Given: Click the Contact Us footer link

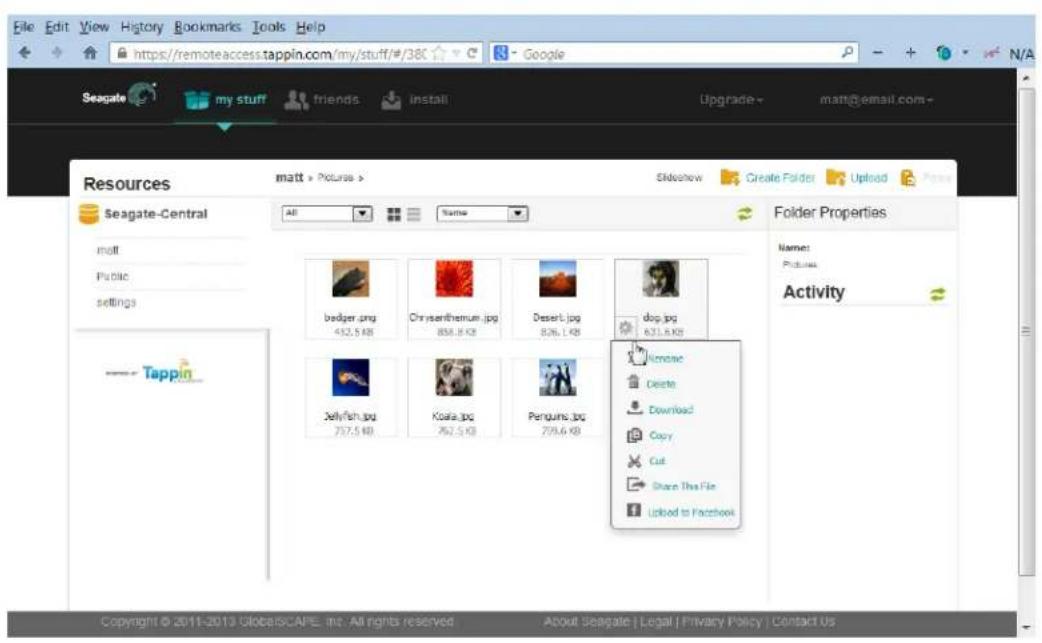Looking at the screenshot, I should (x=803, y=622).
